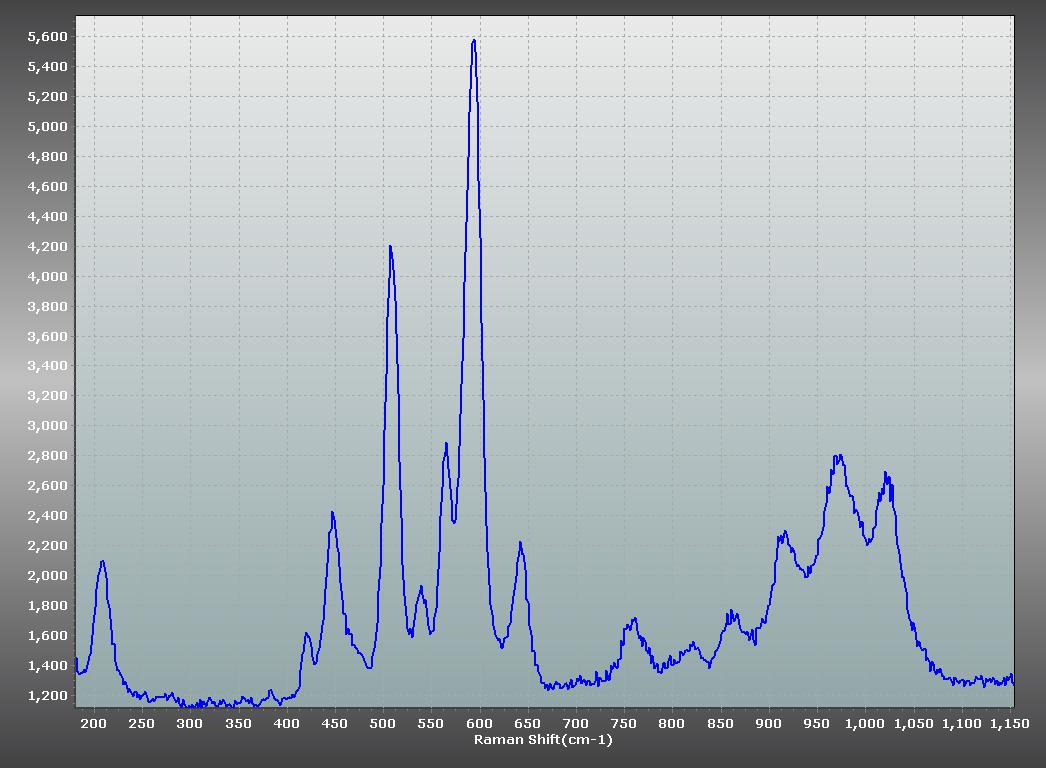Viewport: 1046px width, 768px height.
Task: Click the "Raman Shift(cm-1)" axis title
Action: pos(543,740)
